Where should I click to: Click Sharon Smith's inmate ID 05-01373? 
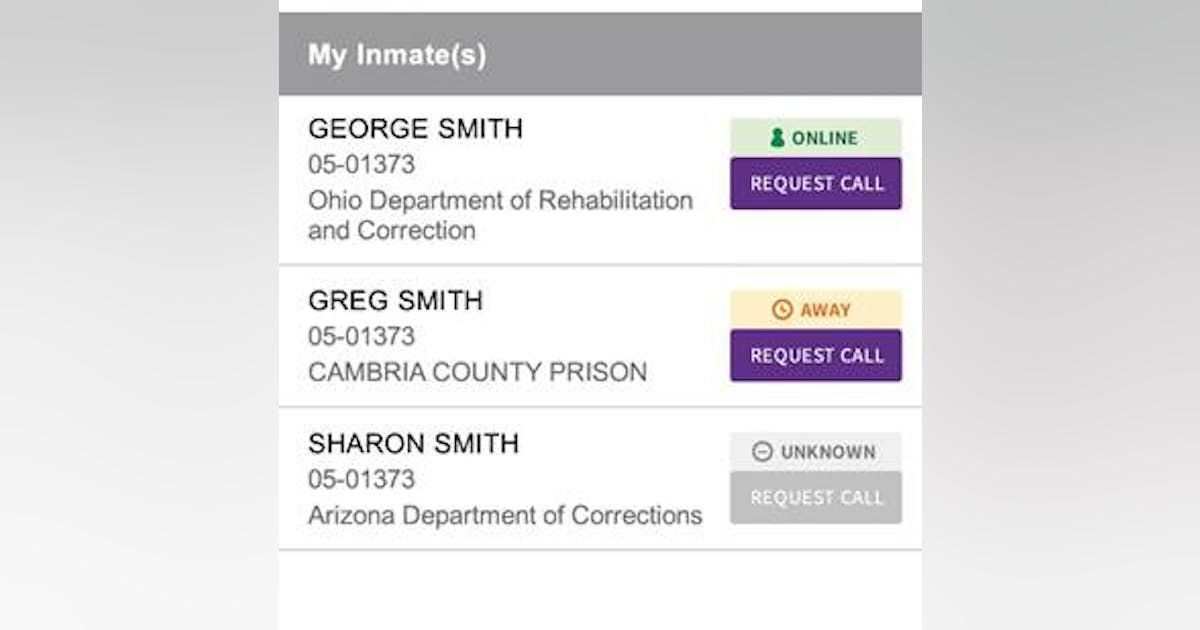(361, 480)
